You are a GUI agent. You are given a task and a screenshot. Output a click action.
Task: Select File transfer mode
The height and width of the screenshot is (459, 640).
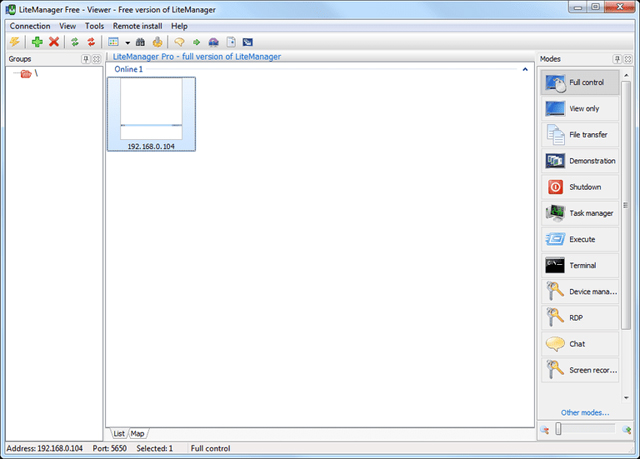[580, 135]
